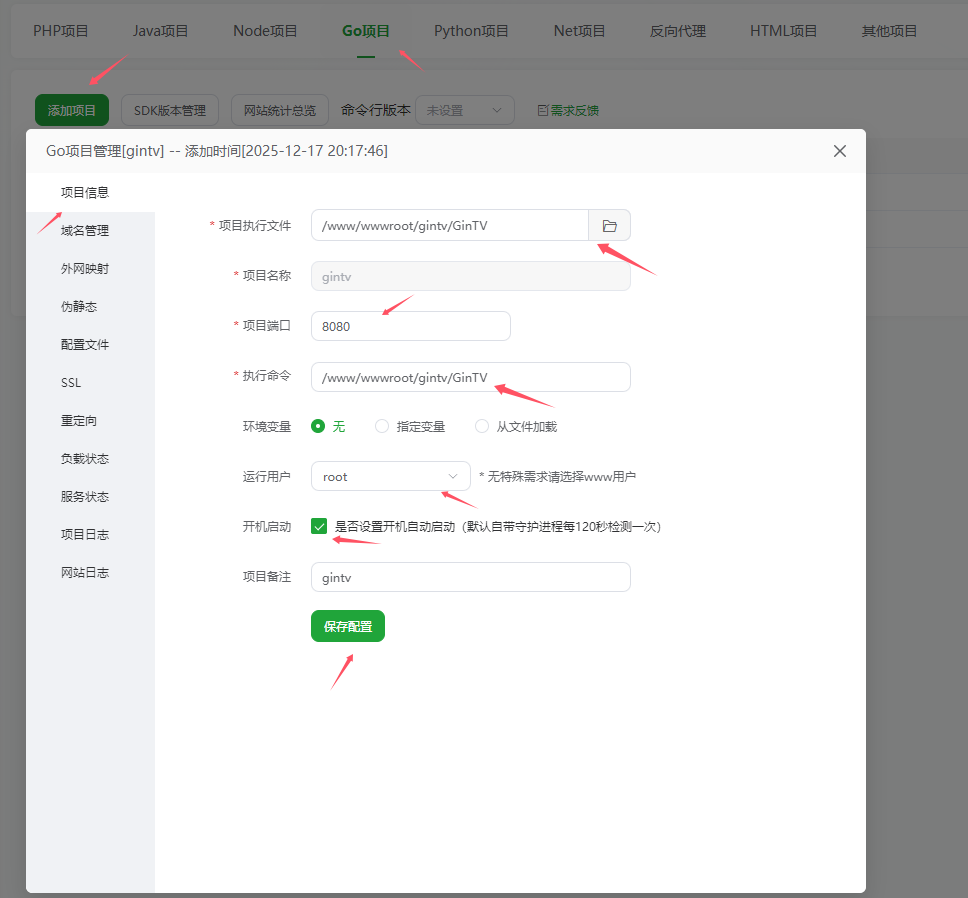Click the 保存配置 button
Image resolution: width=968 pixels, height=898 pixels.
click(x=347, y=626)
